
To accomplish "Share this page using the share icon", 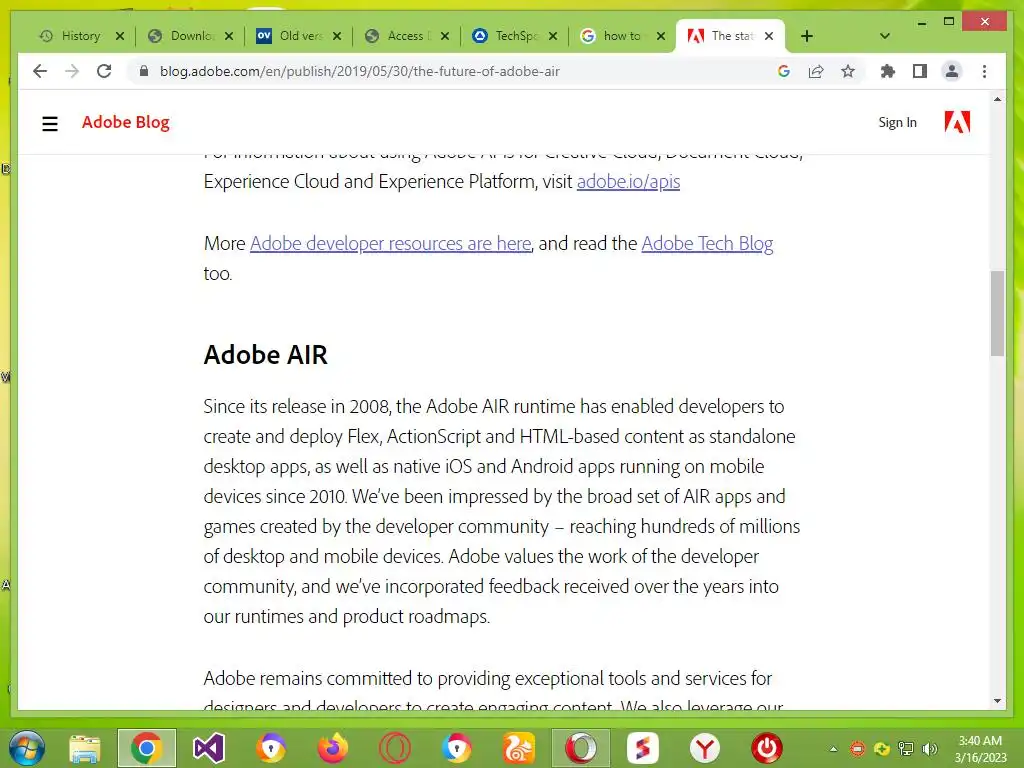I will click(816, 71).
